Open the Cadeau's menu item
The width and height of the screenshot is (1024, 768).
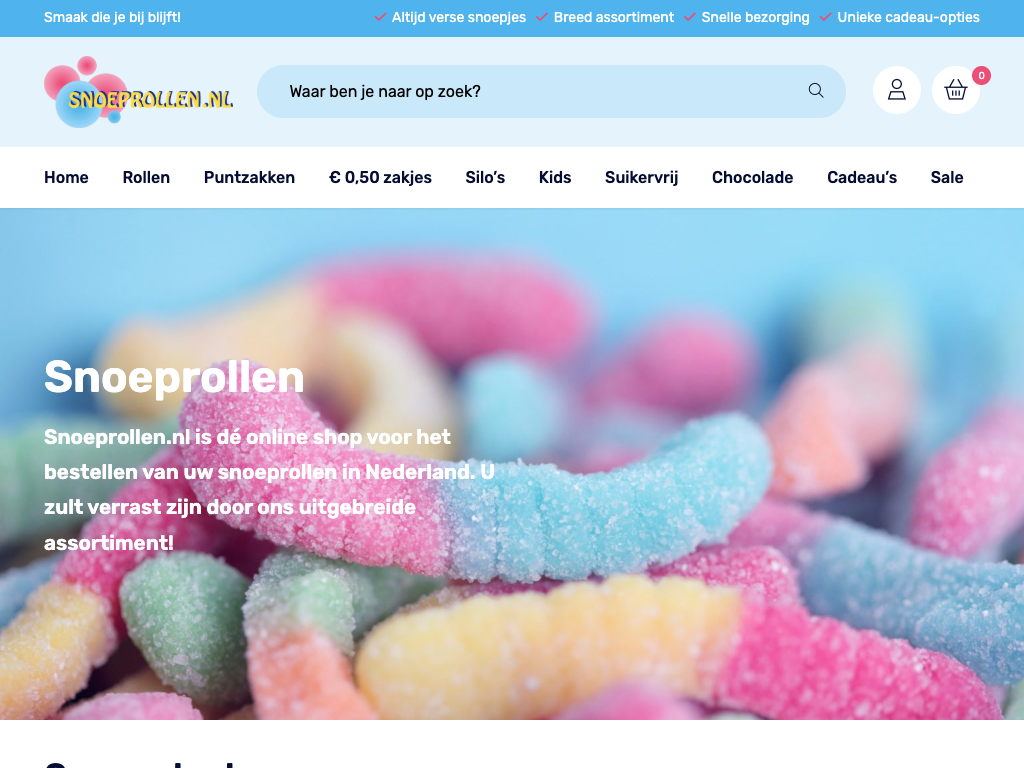(x=862, y=178)
